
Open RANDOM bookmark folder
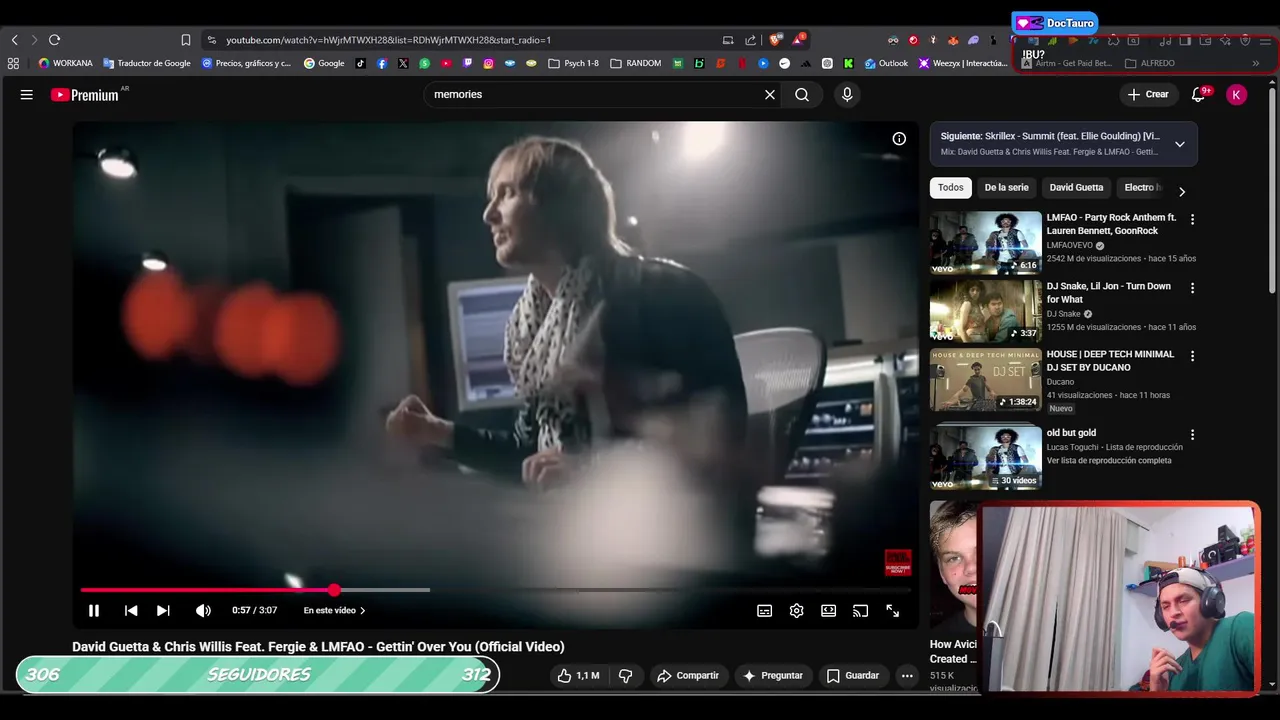tap(636, 63)
